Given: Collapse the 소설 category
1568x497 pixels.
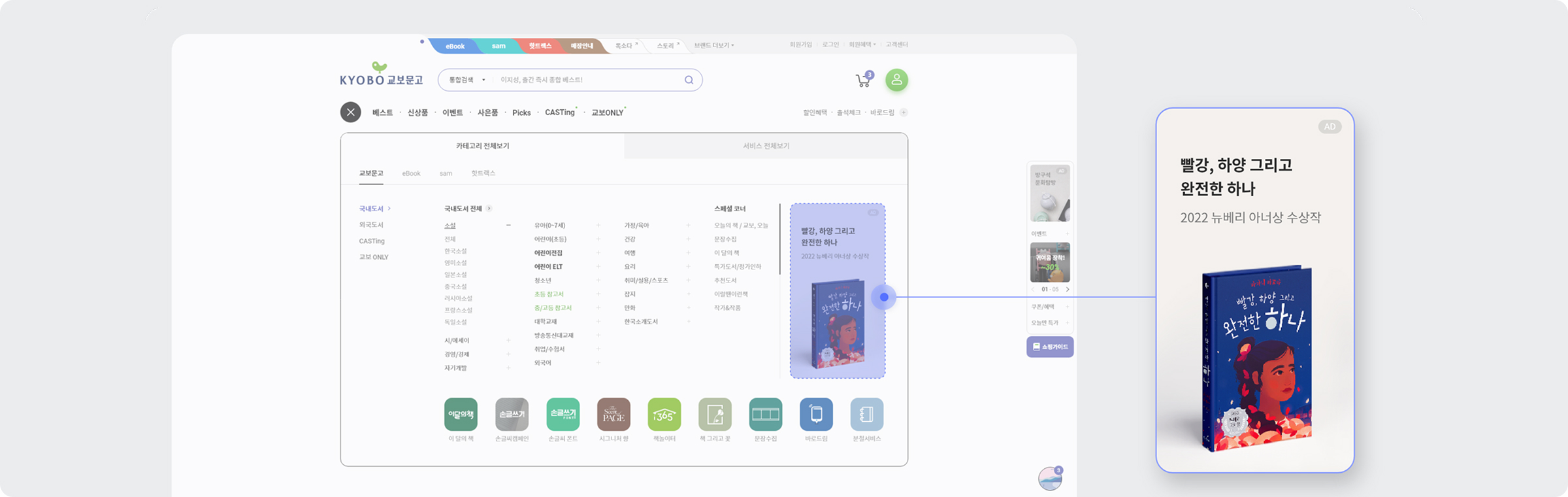Looking at the screenshot, I should (508, 226).
